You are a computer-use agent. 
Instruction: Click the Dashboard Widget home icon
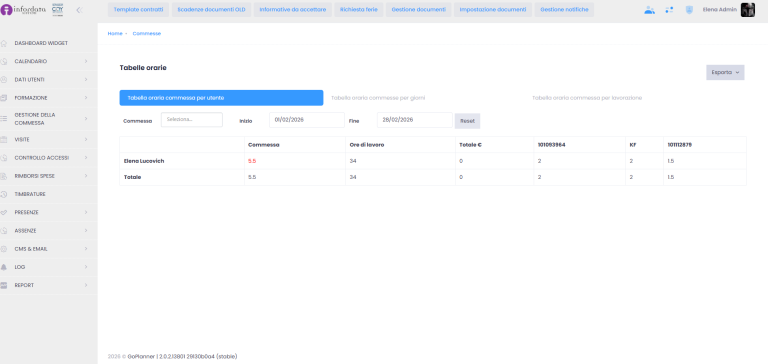point(4,43)
